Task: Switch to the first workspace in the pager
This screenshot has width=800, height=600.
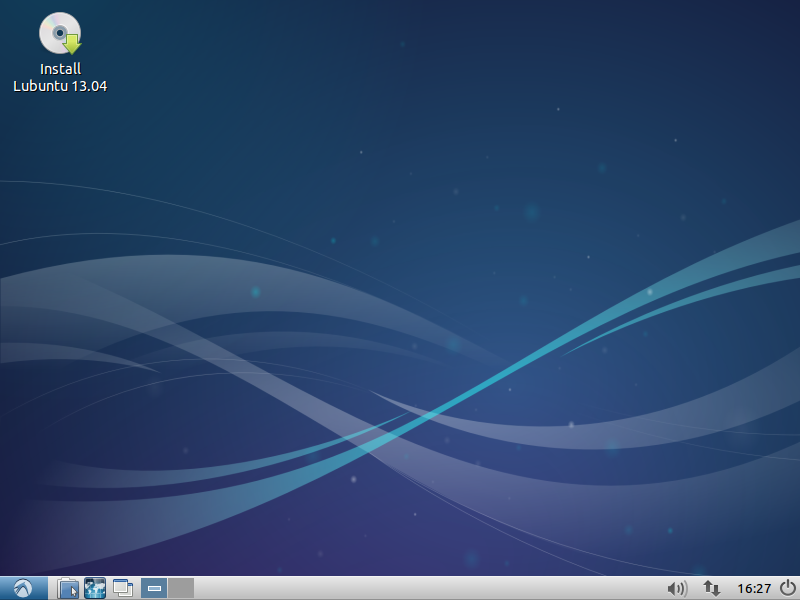Action: [154, 589]
